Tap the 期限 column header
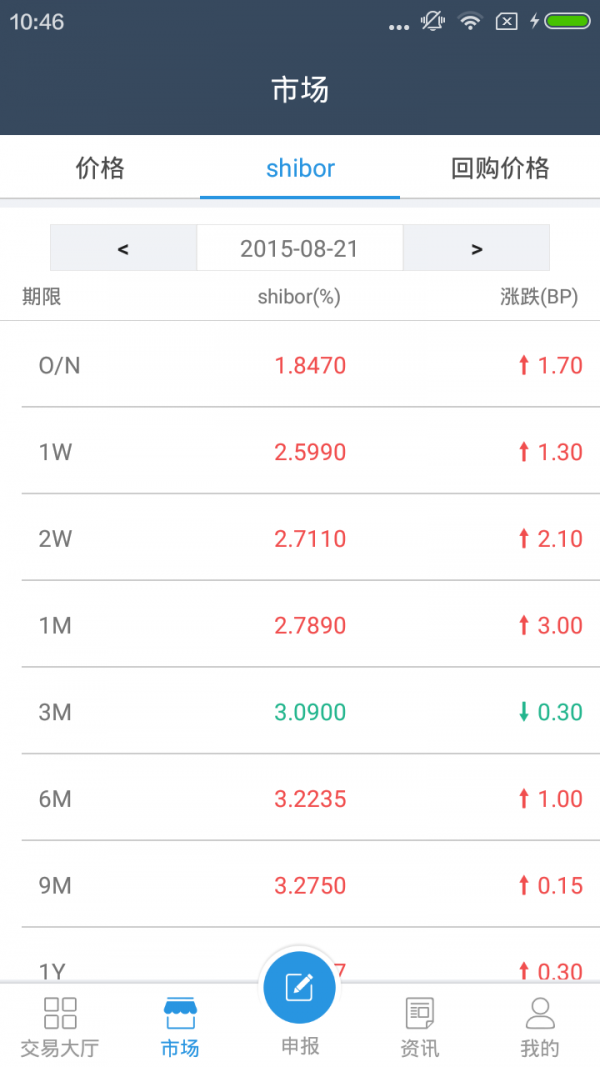Screen dimensions: 600x1067 tap(42, 297)
